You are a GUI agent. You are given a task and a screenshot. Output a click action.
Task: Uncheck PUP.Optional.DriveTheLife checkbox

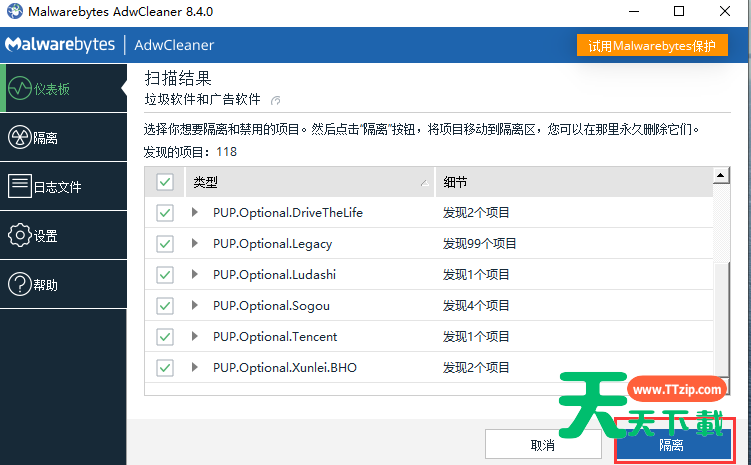click(165, 213)
